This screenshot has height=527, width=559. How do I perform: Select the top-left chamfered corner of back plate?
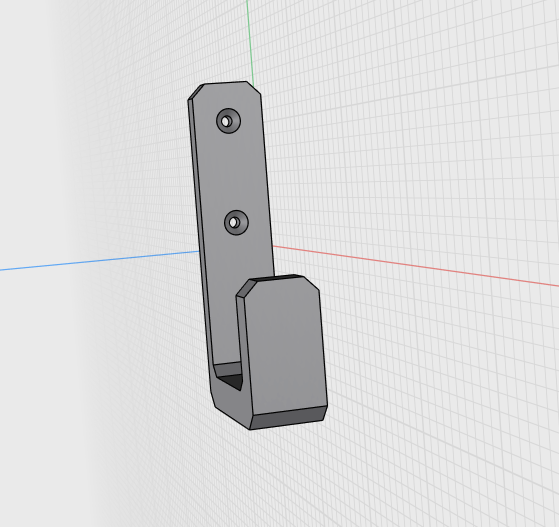click(196, 92)
